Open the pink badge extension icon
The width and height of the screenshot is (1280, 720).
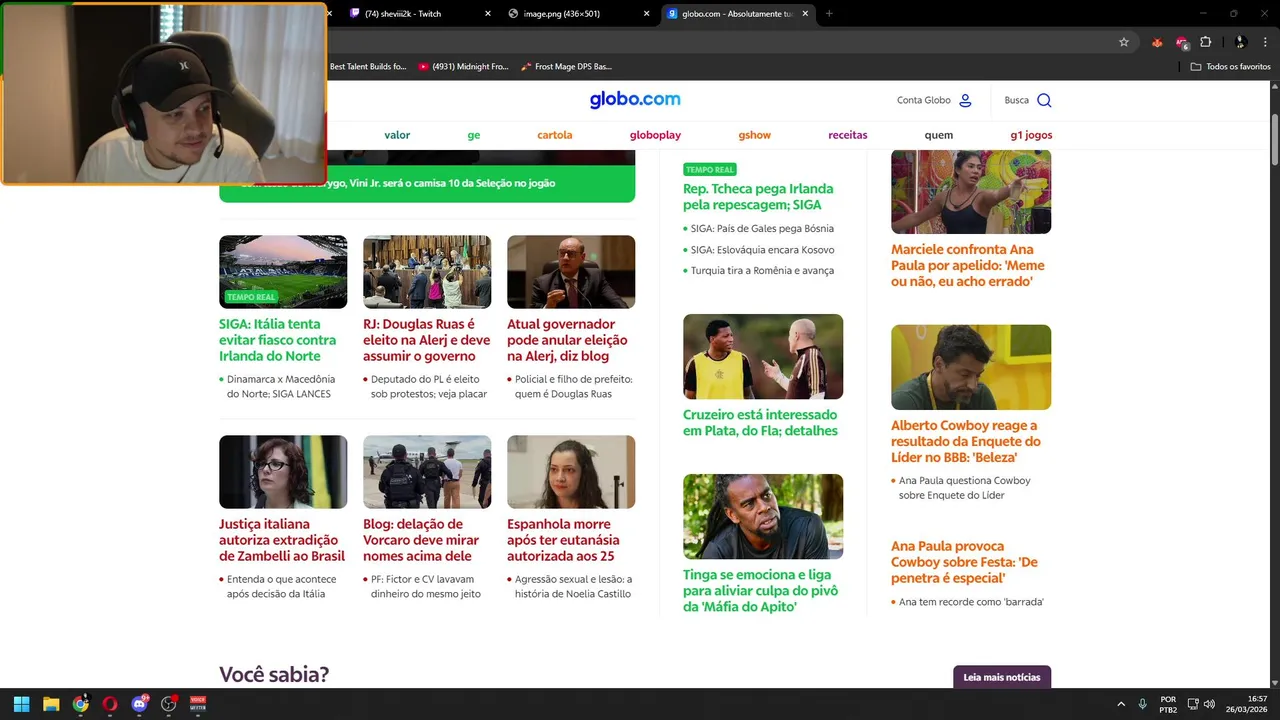[x=1182, y=42]
